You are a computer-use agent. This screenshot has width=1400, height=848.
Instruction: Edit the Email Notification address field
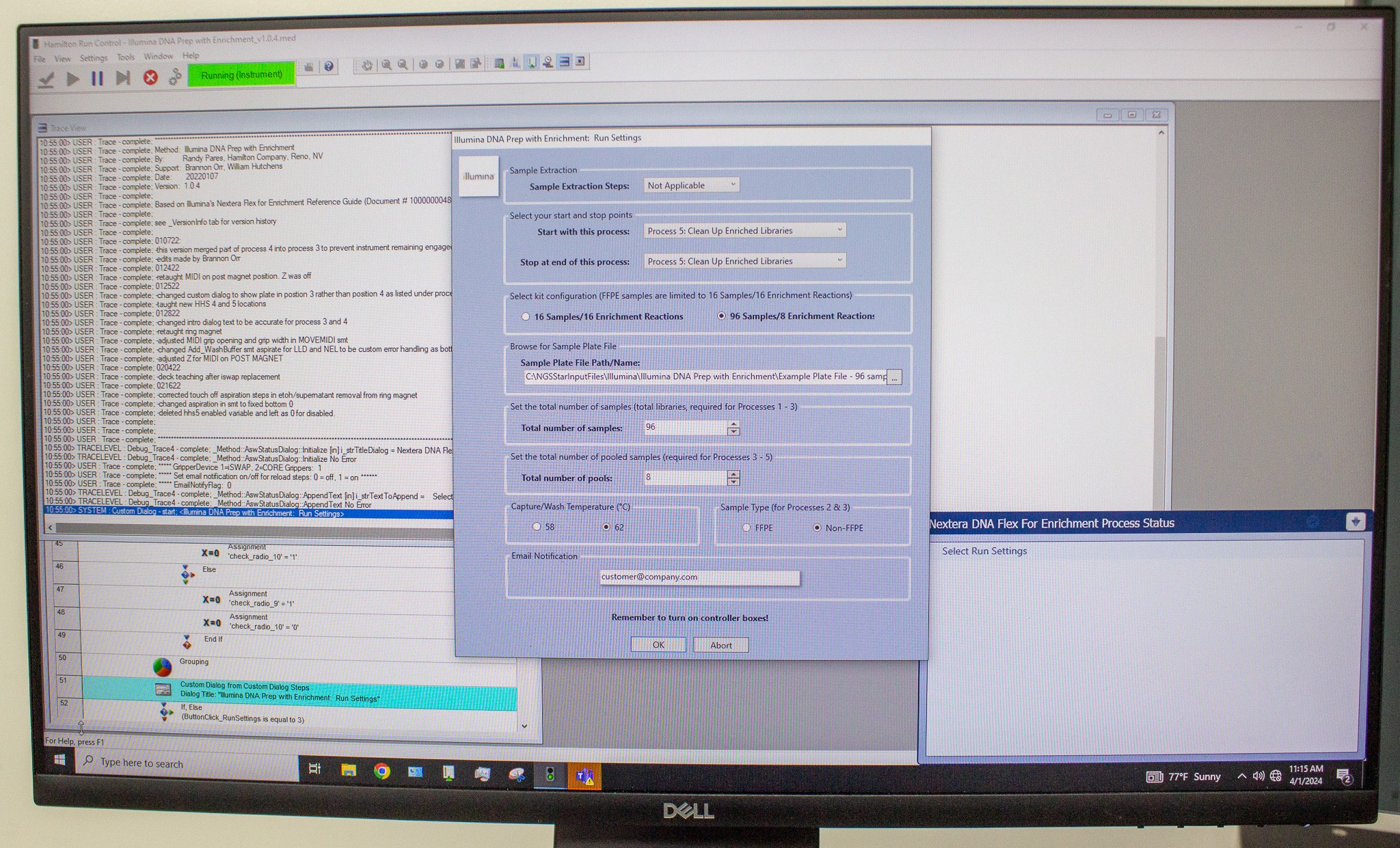697,577
